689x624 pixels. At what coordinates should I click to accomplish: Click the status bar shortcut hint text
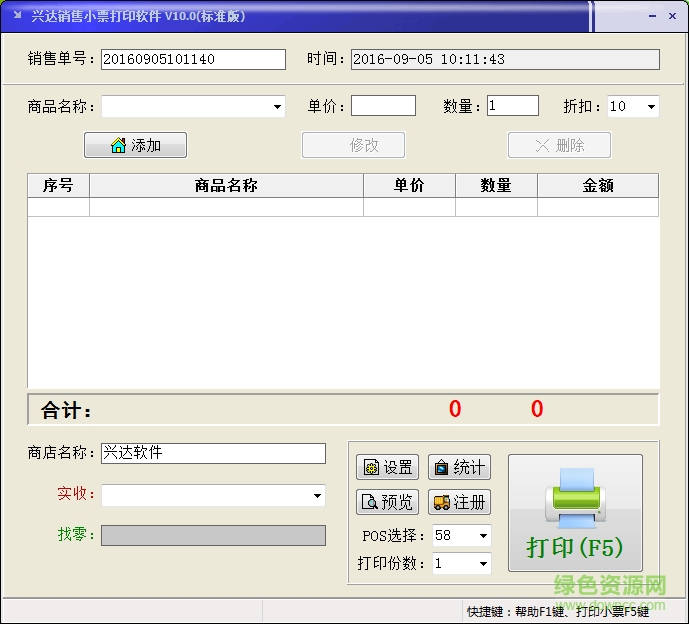click(558, 611)
